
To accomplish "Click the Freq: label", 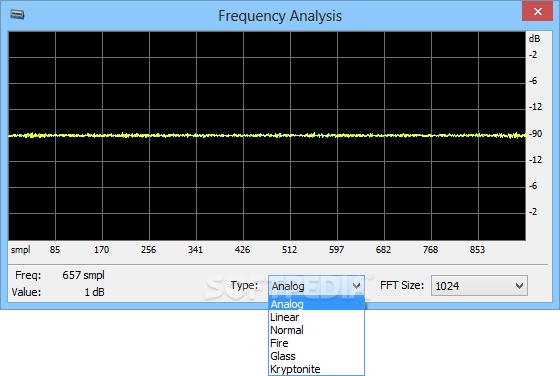I will coord(28,275).
